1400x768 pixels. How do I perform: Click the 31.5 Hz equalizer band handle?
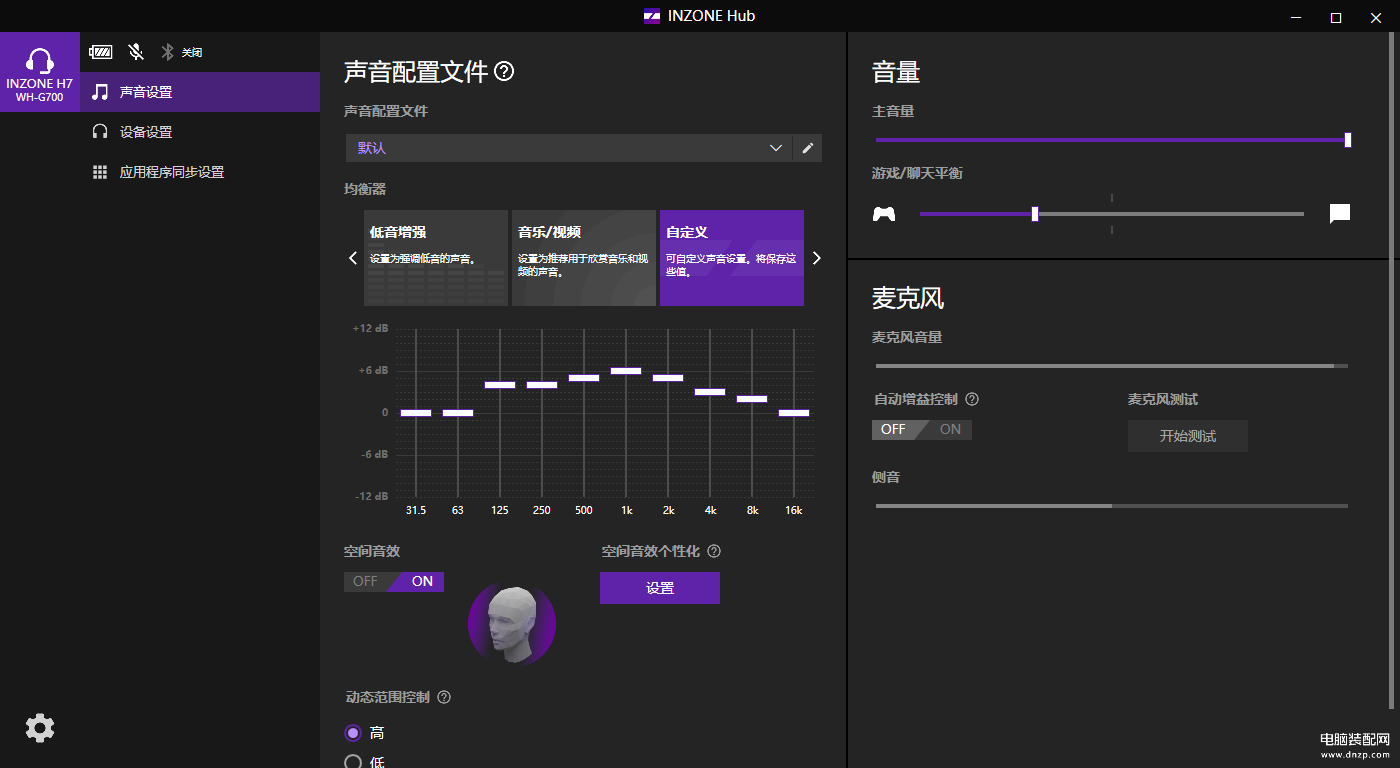tap(416, 413)
